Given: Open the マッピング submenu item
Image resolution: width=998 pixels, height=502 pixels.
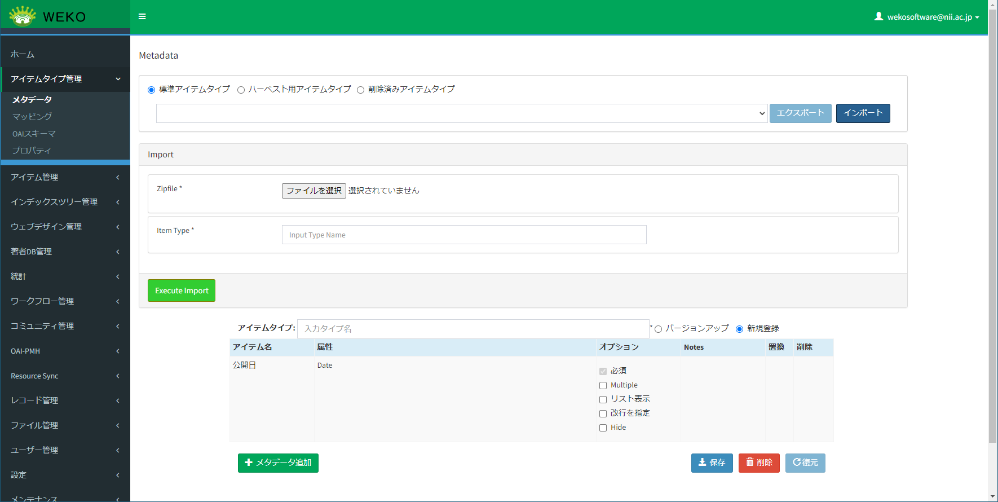Looking at the screenshot, I should click(x=32, y=116).
